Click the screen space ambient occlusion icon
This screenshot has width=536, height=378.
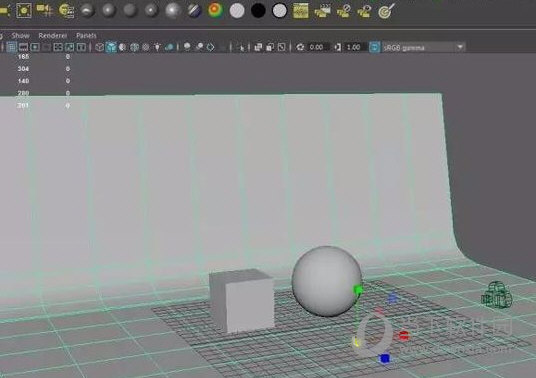point(187,47)
